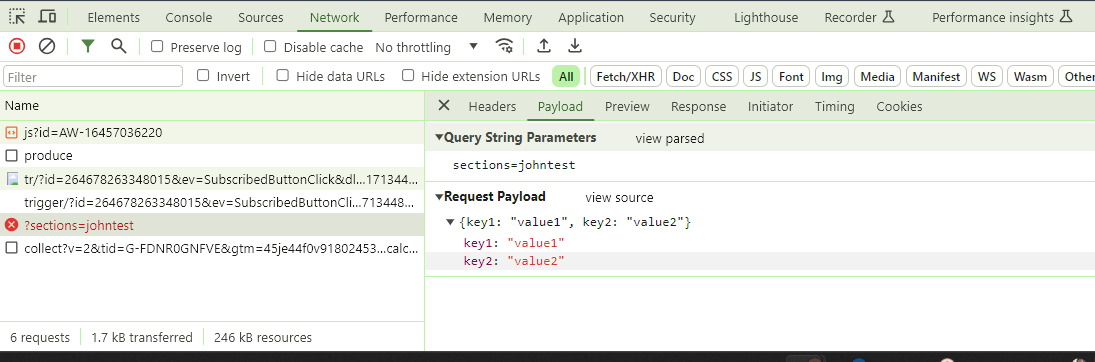Filter requests by WS type

click(987, 76)
